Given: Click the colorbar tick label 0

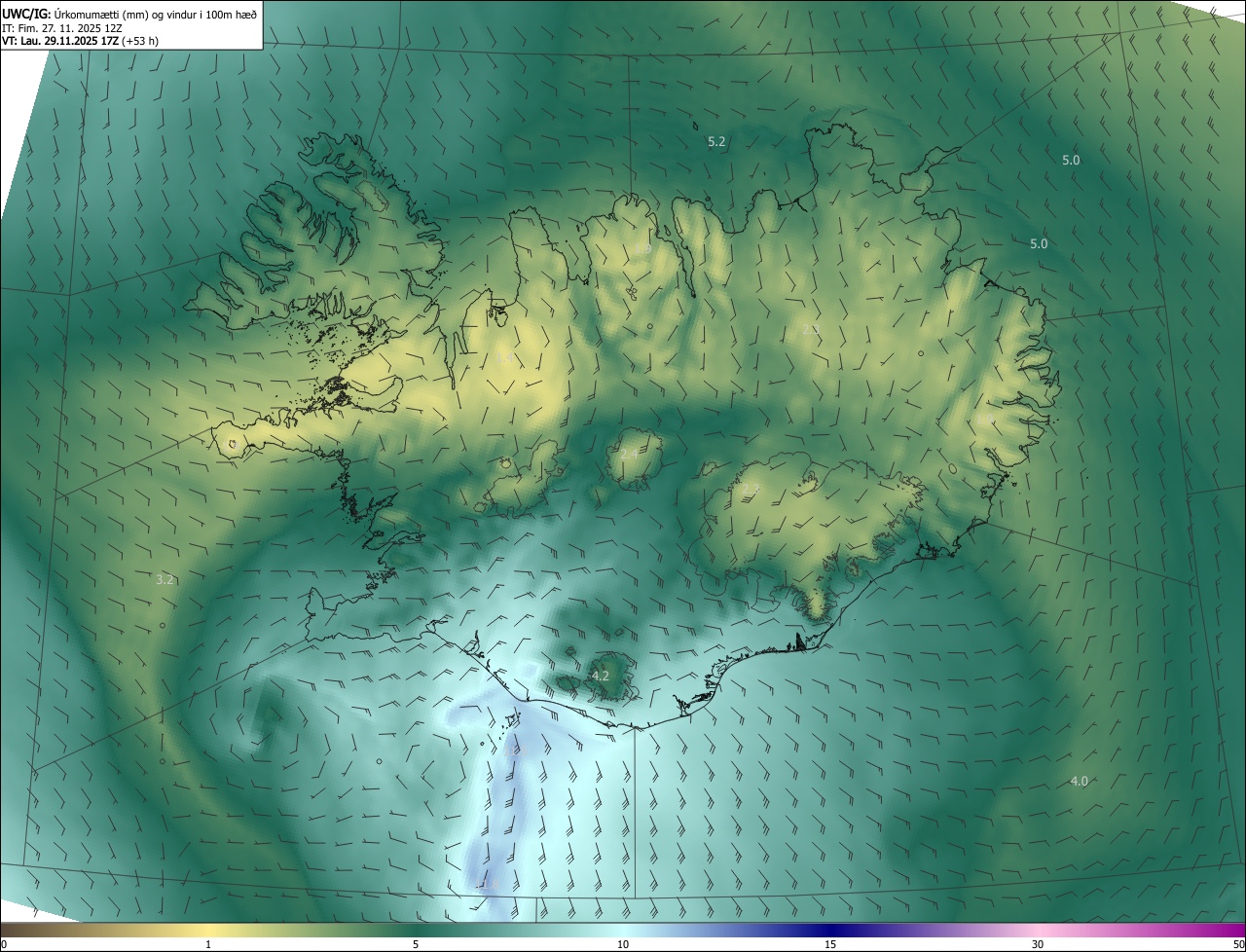Looking at the screenshot, I should (x=4, y=945).
